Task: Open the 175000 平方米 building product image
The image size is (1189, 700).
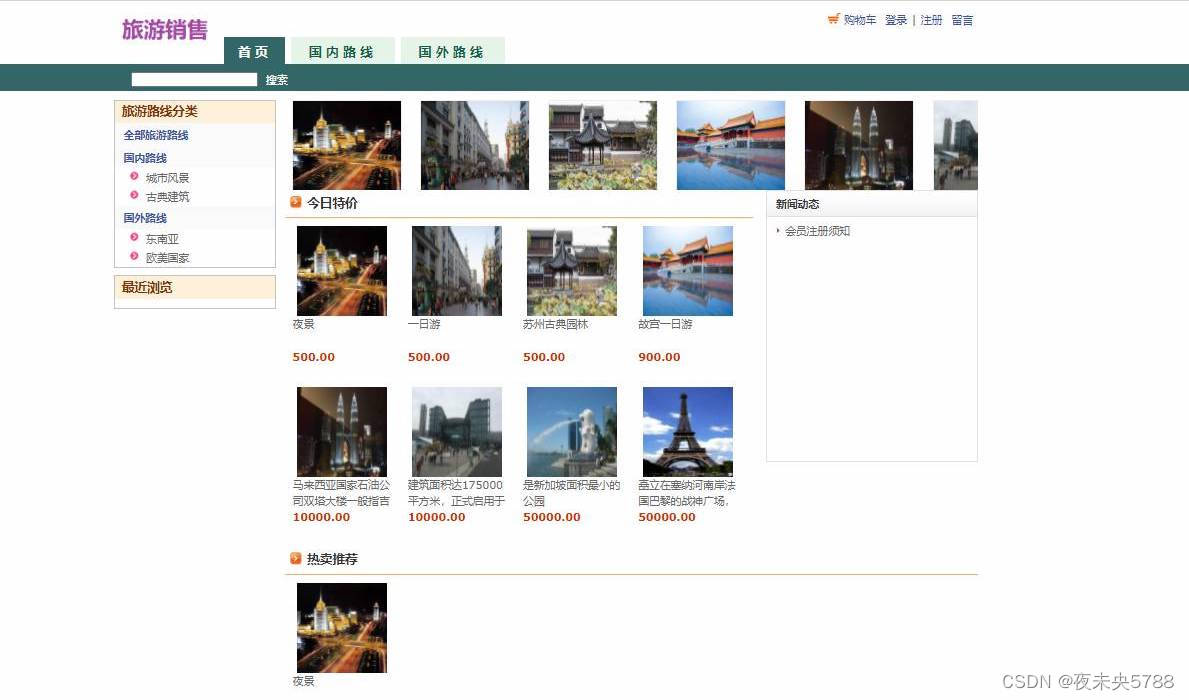Action: click(x=456, y=432)
